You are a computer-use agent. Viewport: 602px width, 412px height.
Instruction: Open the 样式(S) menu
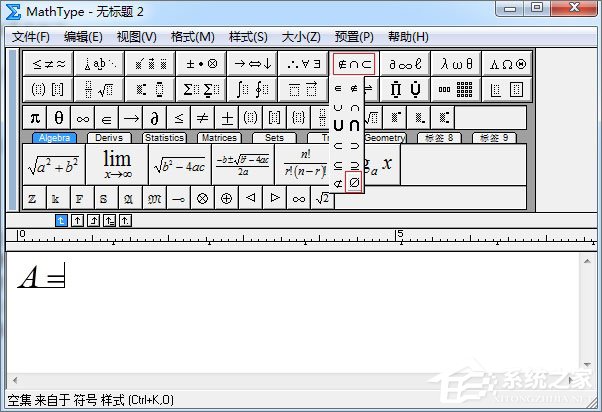pyautogui.click(x=247, y=37)
